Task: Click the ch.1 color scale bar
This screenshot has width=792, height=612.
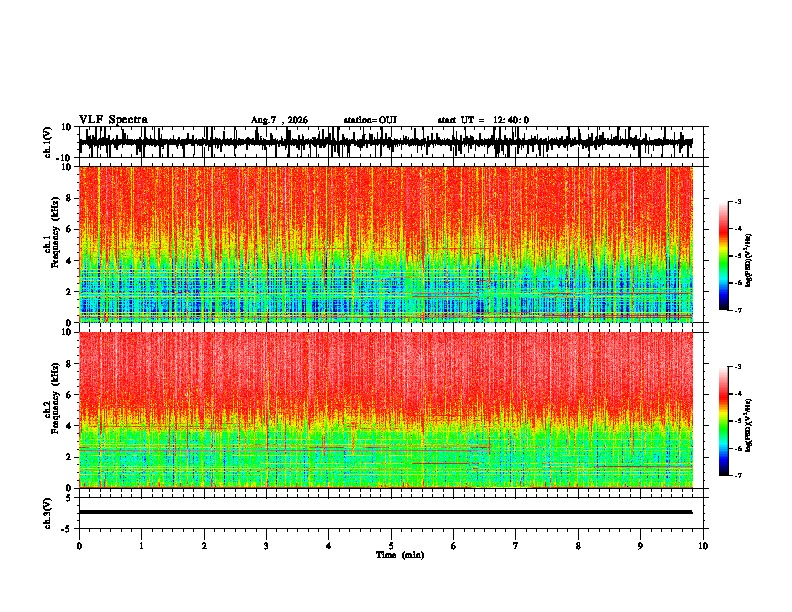Action: [x=723, y=256]
